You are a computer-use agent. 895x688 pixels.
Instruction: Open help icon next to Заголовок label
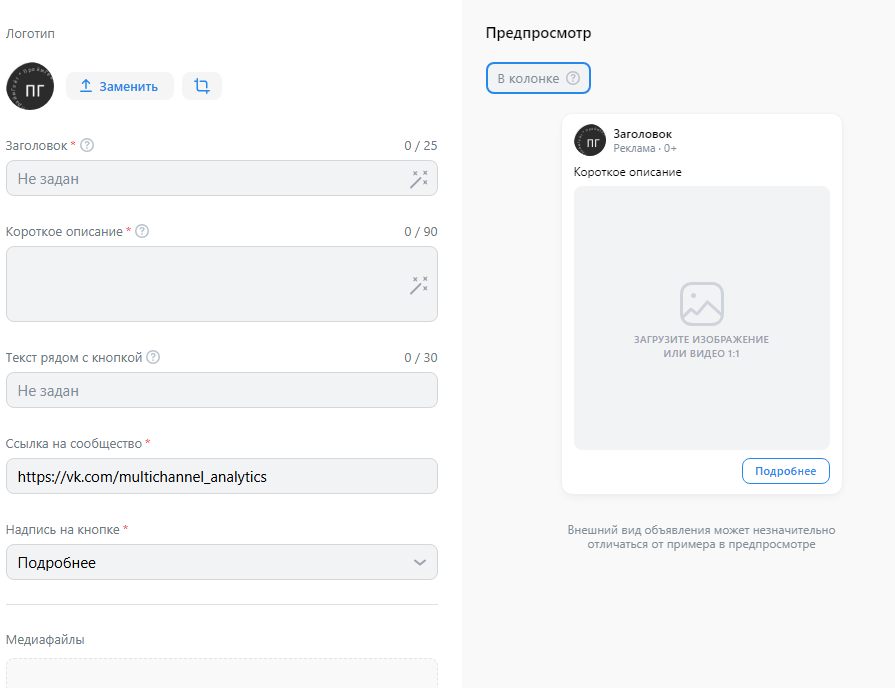pos(87,145)
